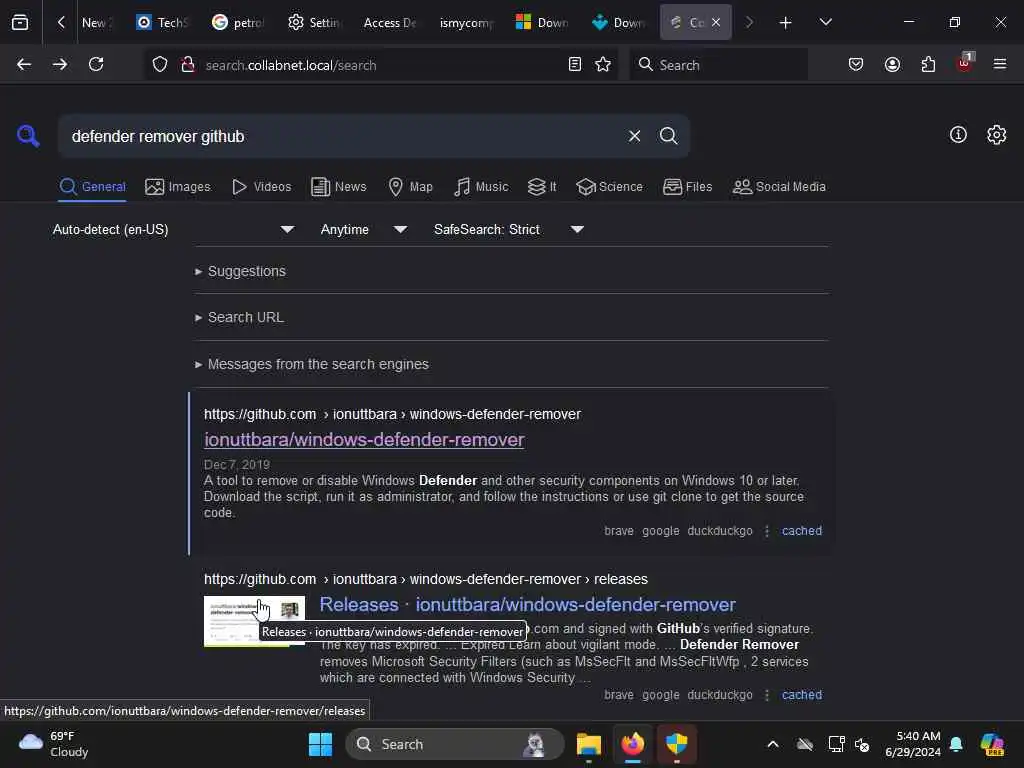Screen dimensions: 1024x768
Task: Open ionuttbara/windows-defender-remover result link
Action: tap(364, 440)
